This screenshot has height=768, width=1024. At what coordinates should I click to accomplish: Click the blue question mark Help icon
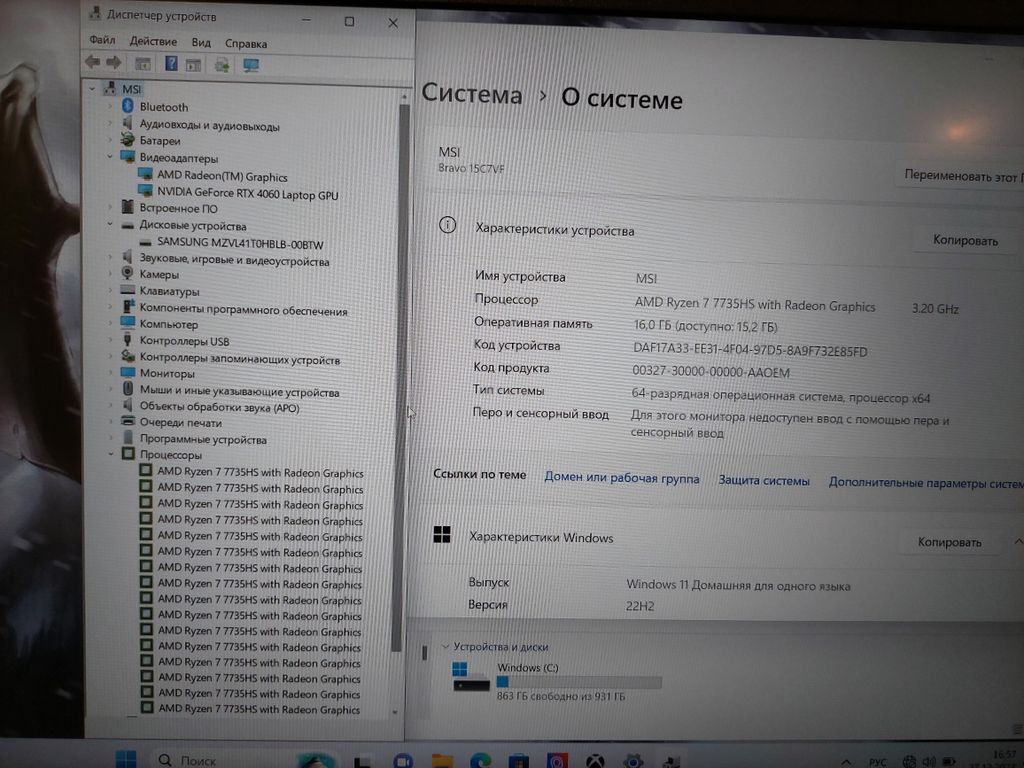point(170,64)
